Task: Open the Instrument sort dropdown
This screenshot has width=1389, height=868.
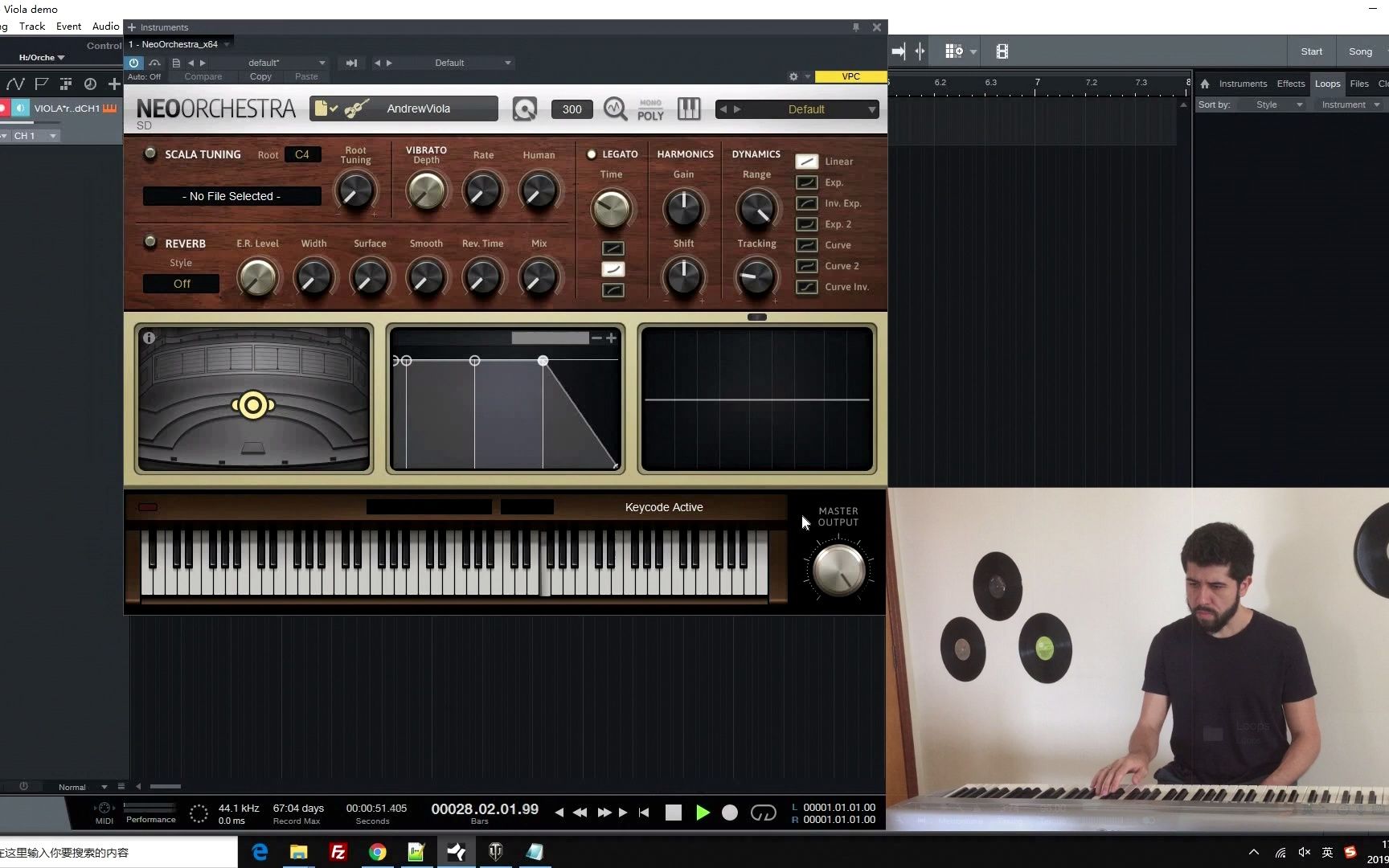Action: pos(1350,104)
